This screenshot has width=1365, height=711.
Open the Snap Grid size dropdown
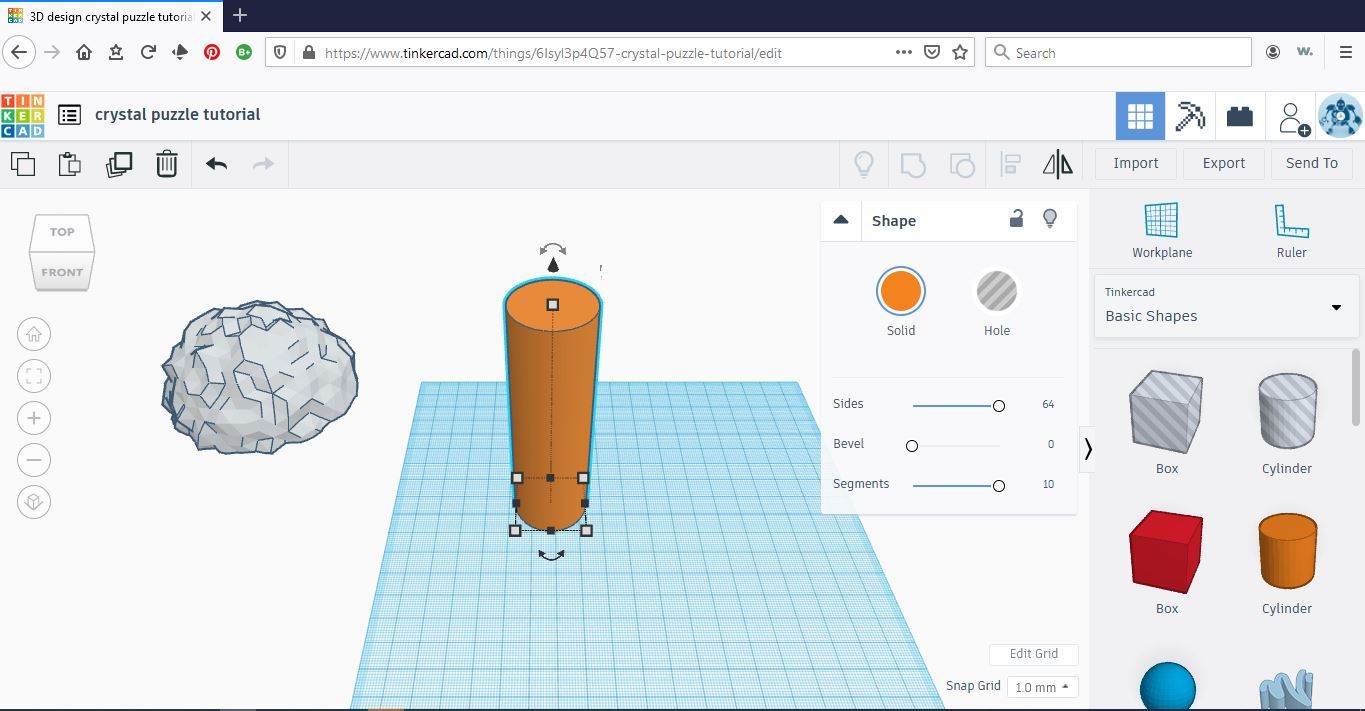pos(1041,687)
